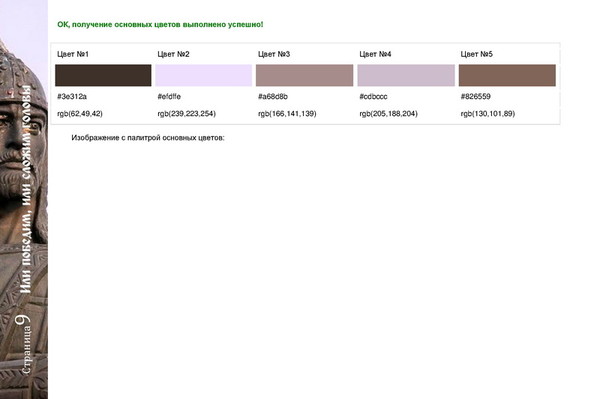Select the rgb(239,223,254) value
The image size is (600, 399).
187,114
